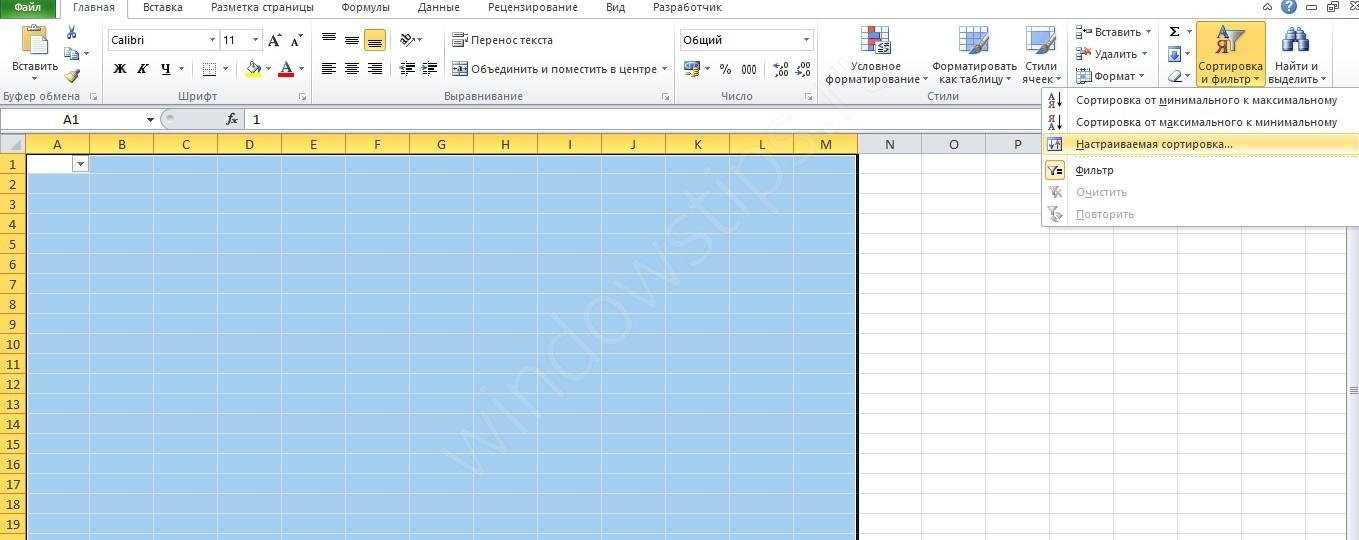1359x540 pixels.
Task: Select Фильтр in the sort and filter menu
Action: (x=1094, y=170)
